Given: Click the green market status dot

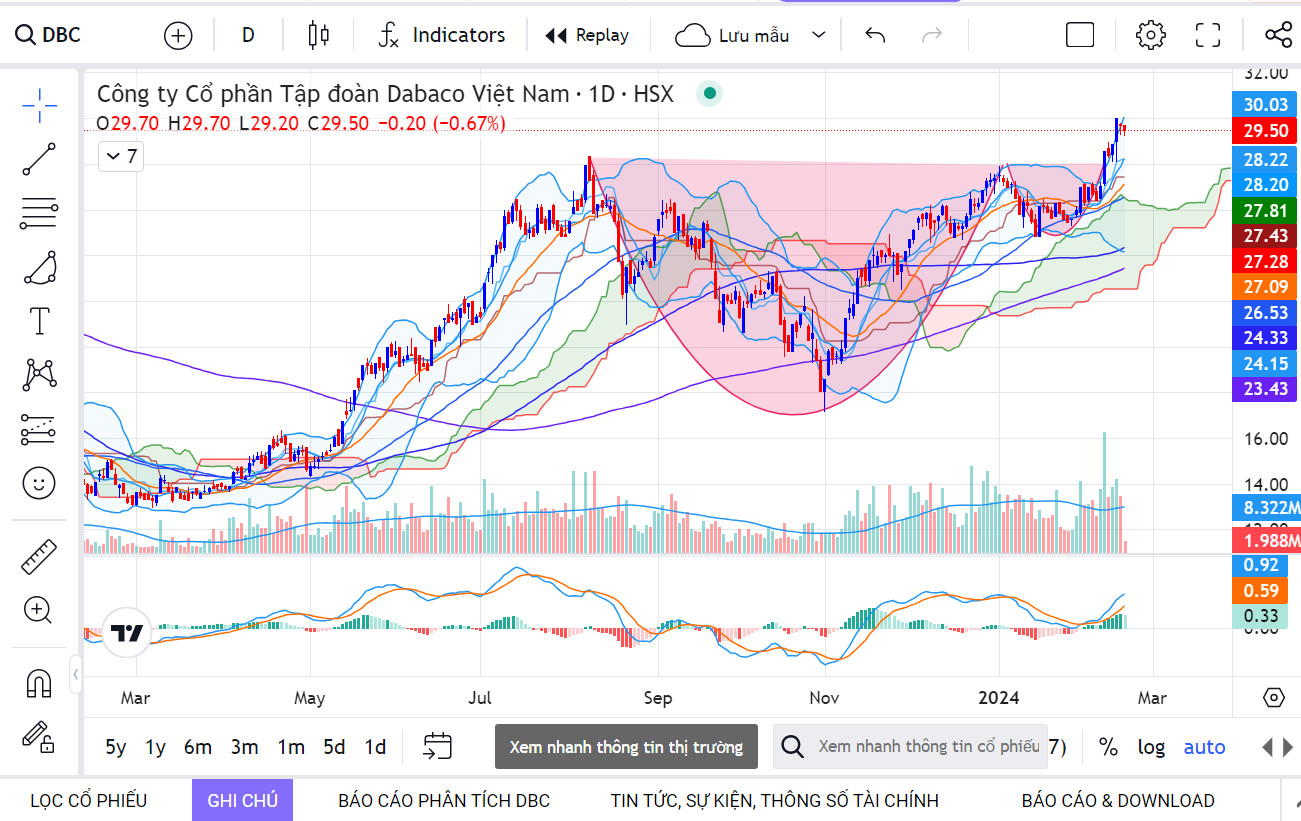Looking at the screenshot, I should coord(710,94).
